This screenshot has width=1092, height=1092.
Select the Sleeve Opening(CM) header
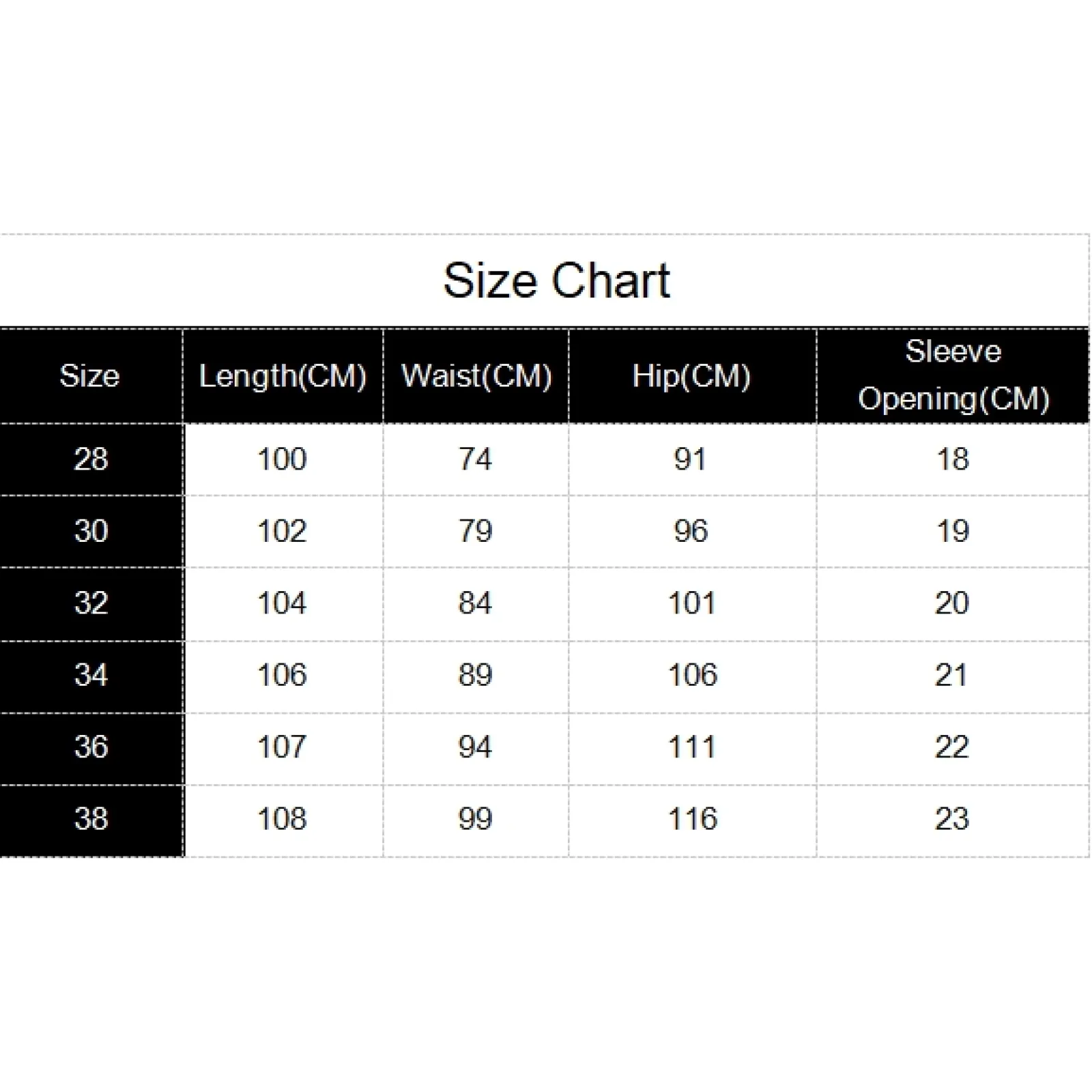953,375
